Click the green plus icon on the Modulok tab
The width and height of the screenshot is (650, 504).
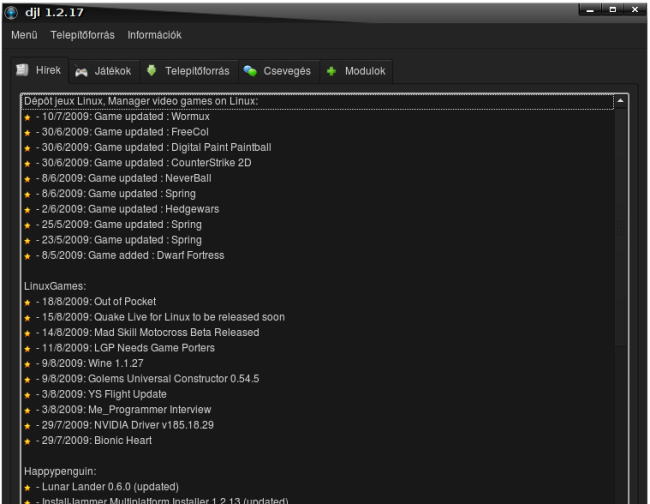(x=332, y=72)
